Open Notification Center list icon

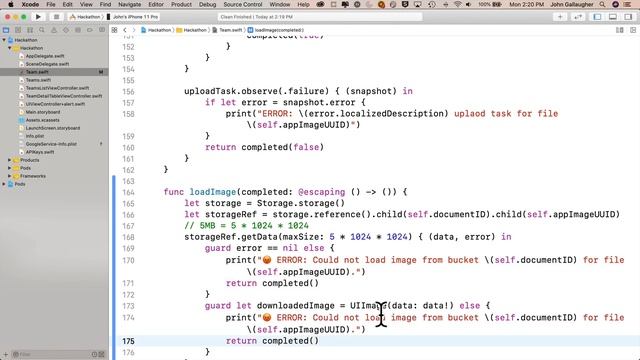(x=628, y=4)
